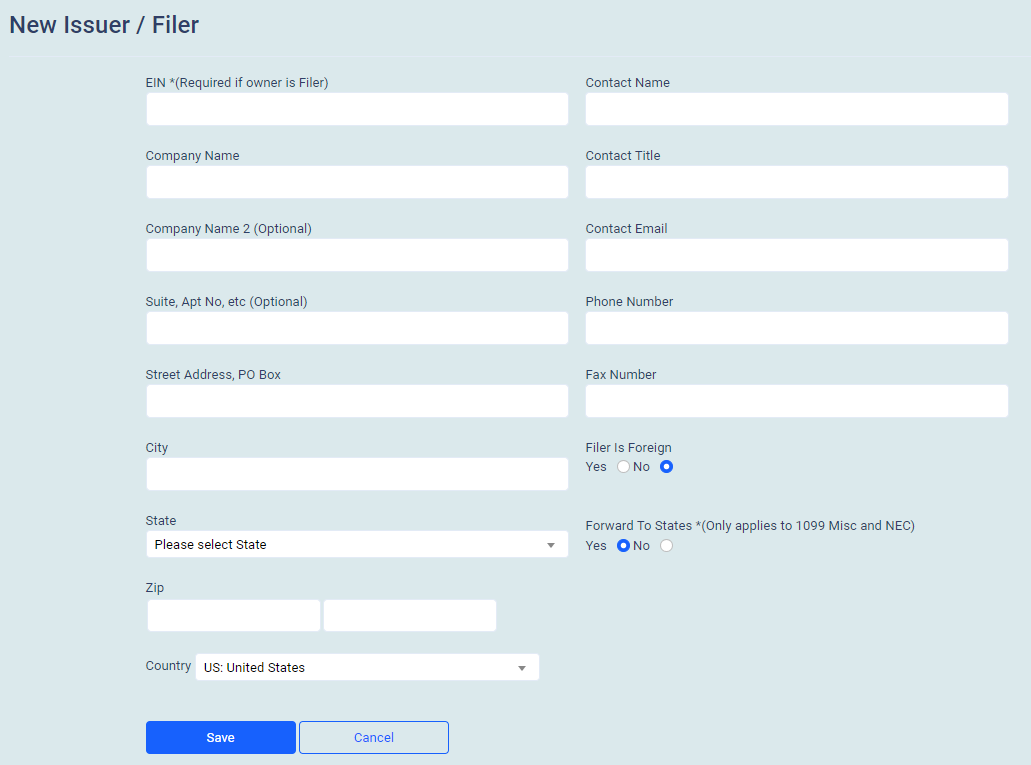Focus the Contact Title input
Image resolution: width=1031 pixels, height=765 pixels.
coord(796,182)
